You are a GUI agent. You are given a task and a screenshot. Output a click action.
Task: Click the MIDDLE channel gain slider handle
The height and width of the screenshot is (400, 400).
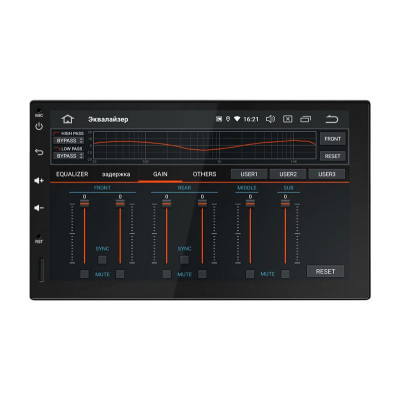pyautogui.click(x=250, y=203)
